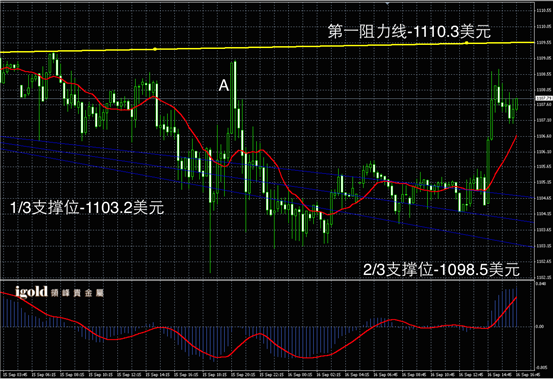Click left anchor point on yellow resistance line
Image resolution: width=553 pixels, height=379 pixels.
[155, 49]
